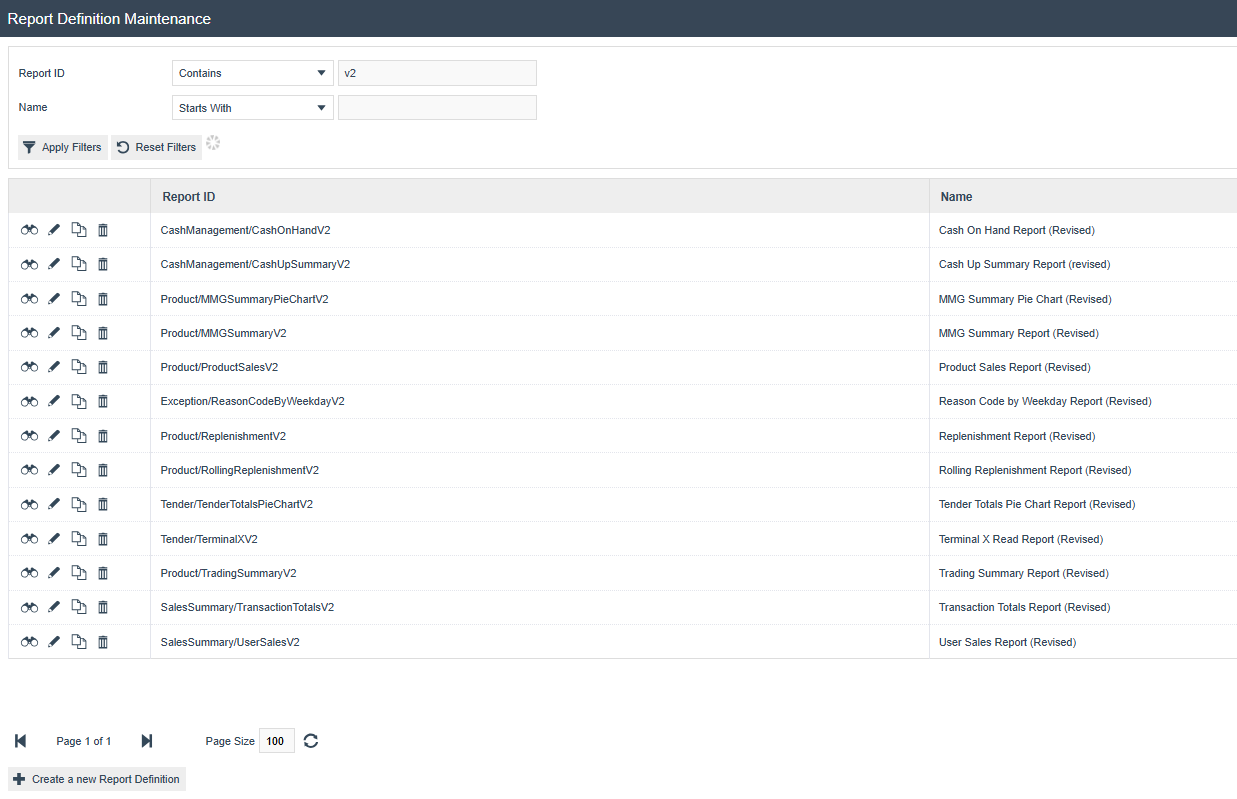Open the Report ID 'Contains' operator dropdown
The image size is (1237, 799).
point(253,73)
